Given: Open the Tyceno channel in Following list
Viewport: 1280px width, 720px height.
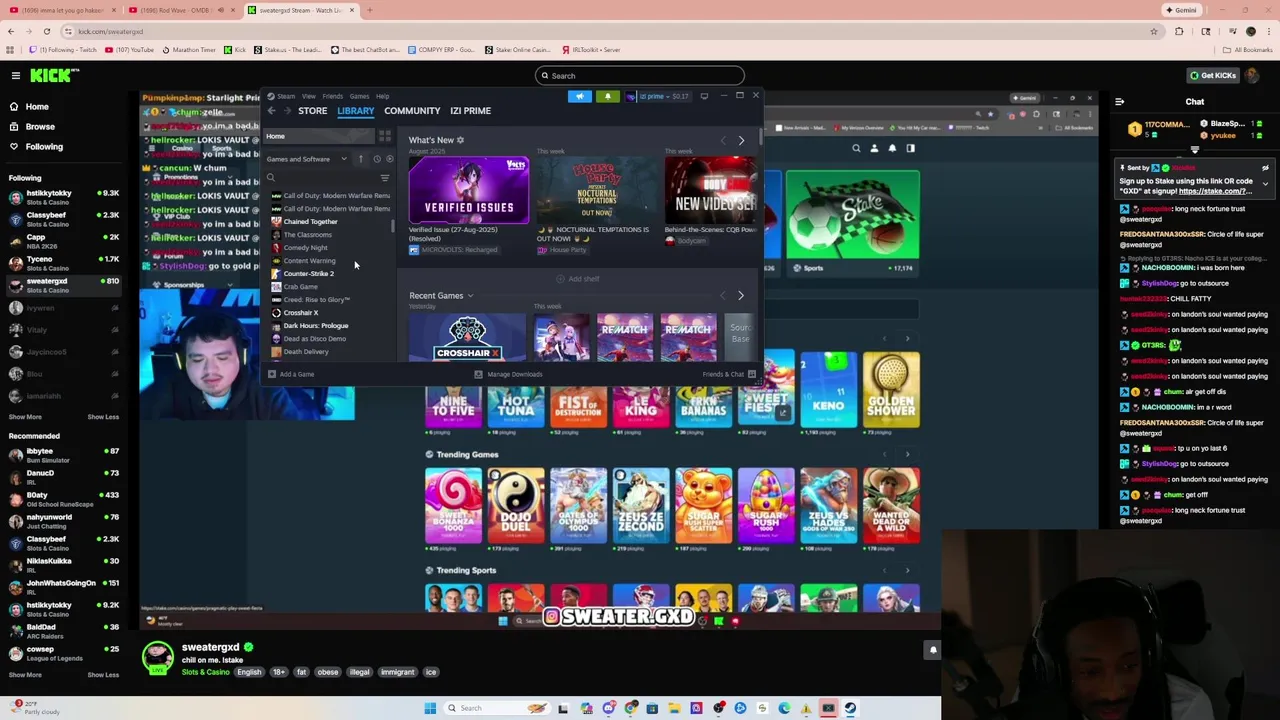Looking at the screenshot, I should point(62,263).
